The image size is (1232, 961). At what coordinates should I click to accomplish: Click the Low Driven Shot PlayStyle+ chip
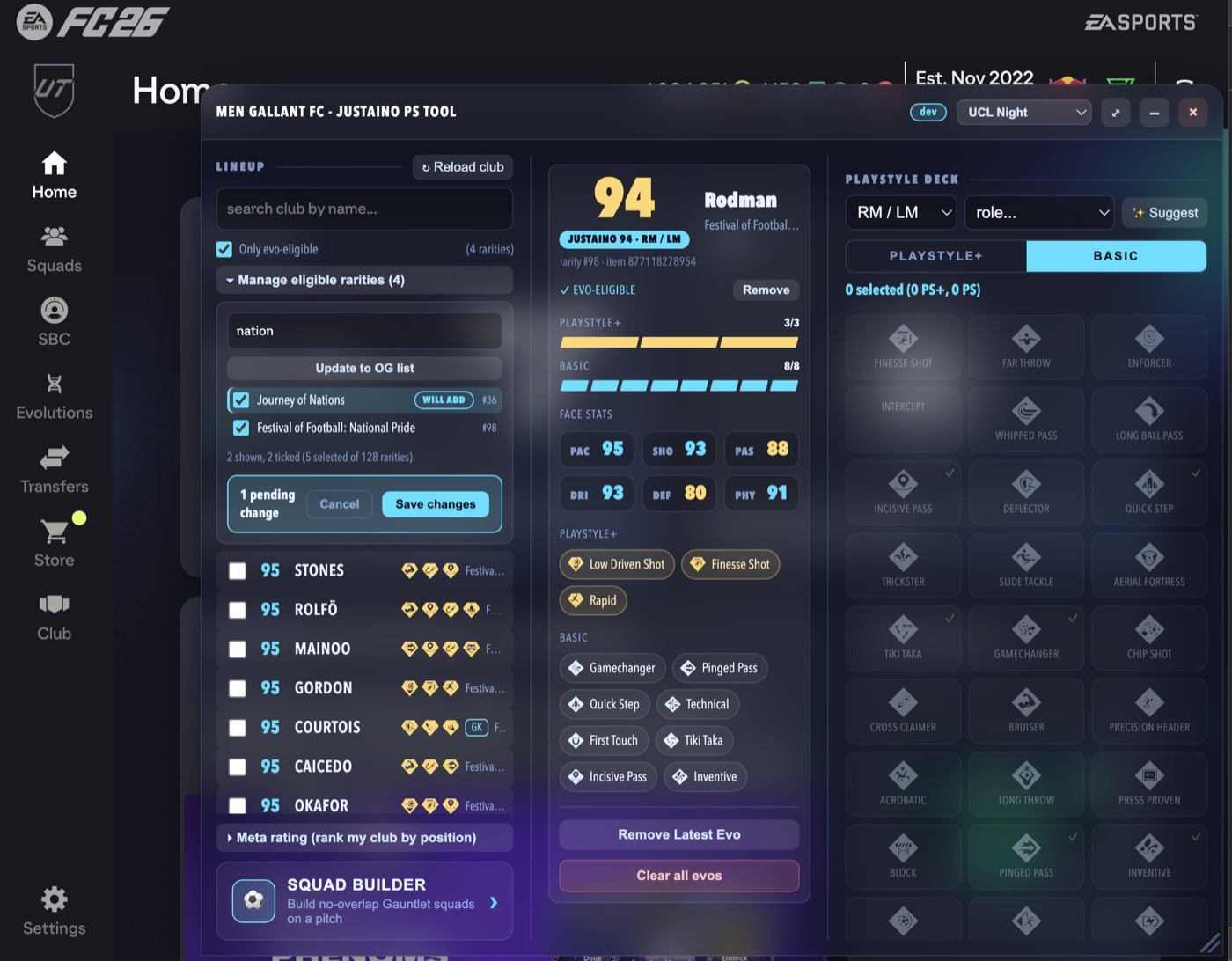click(617, 564)
